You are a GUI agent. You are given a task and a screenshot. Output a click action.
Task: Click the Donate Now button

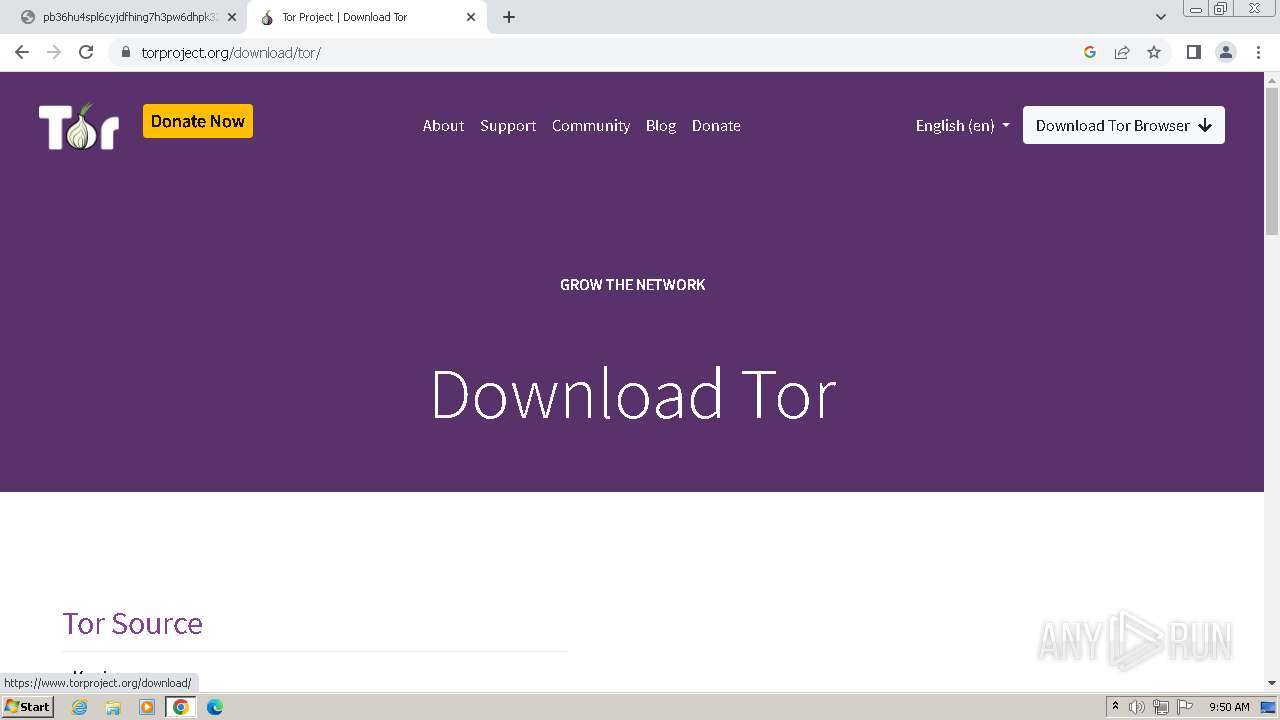click(198, 121)
